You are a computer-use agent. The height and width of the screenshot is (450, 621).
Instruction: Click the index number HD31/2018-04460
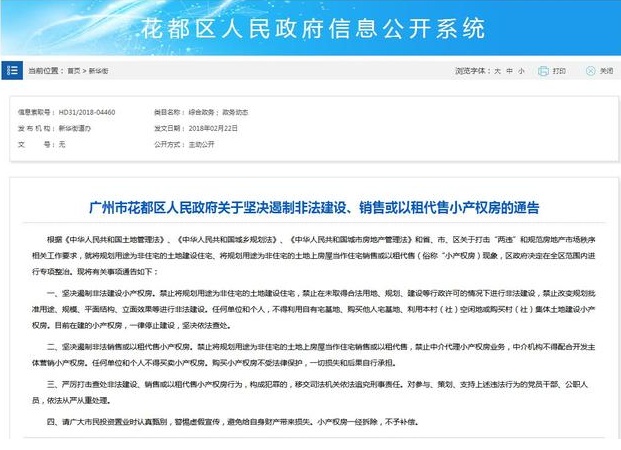[x=87, y=112]
